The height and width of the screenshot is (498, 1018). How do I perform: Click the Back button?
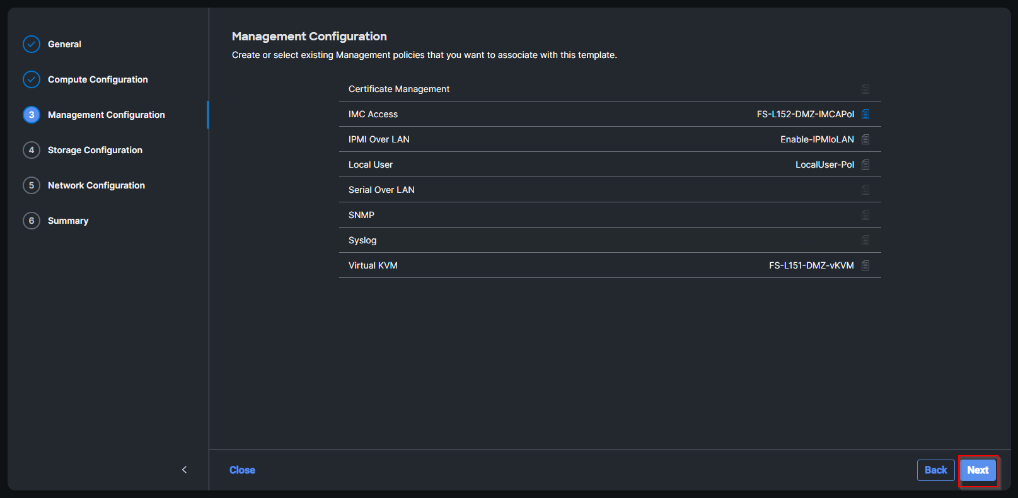pos(935,470)
